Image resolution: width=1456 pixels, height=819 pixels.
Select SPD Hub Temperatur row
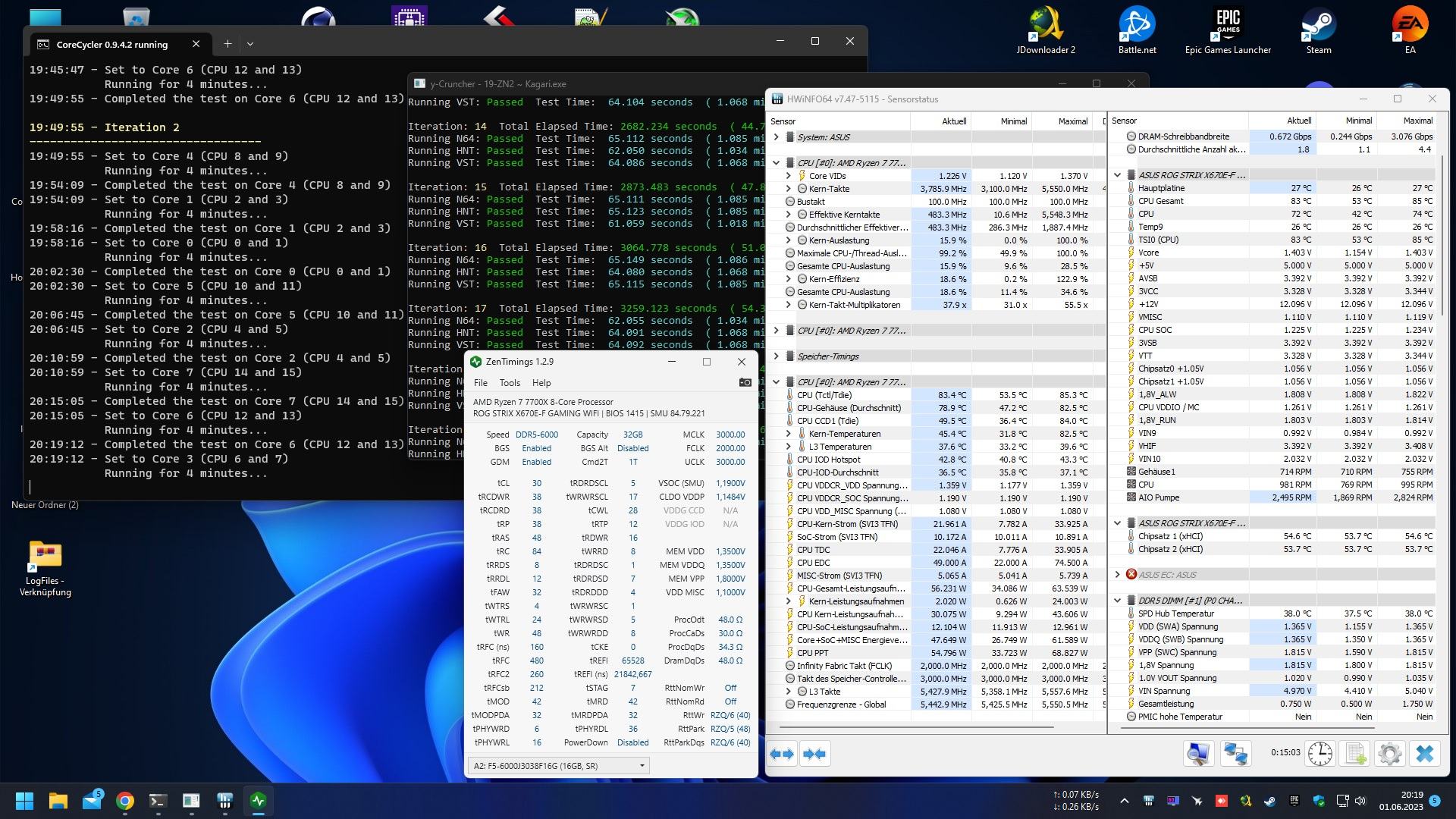1273,613
